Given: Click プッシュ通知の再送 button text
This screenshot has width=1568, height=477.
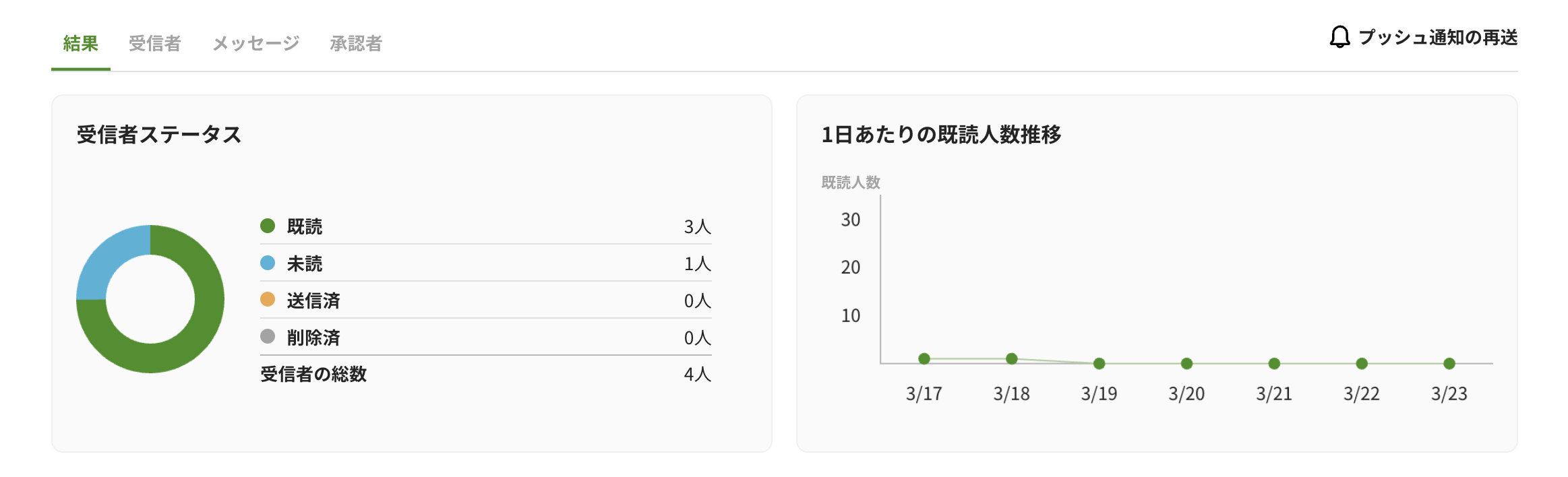Looking at the screenshot, I should point(1438,37).
